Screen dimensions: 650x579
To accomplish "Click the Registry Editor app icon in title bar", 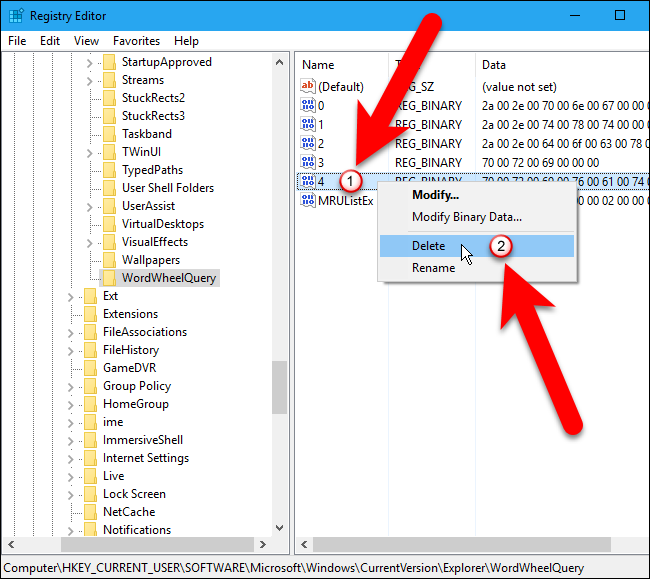I will [16, 16].
